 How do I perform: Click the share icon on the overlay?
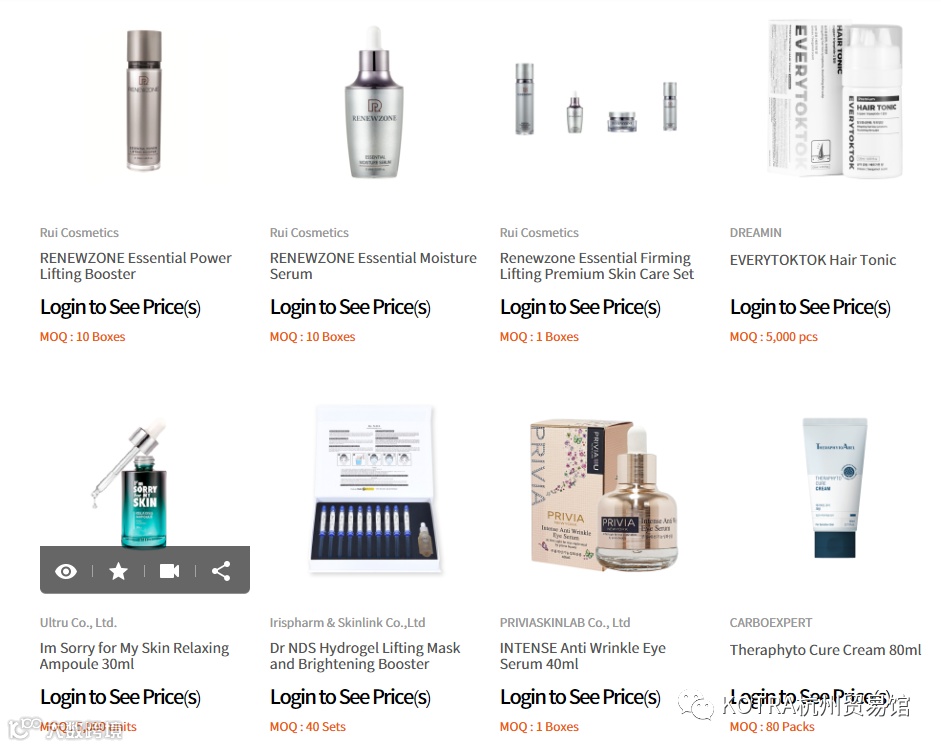pyautogui.click(x=221, y=571)
